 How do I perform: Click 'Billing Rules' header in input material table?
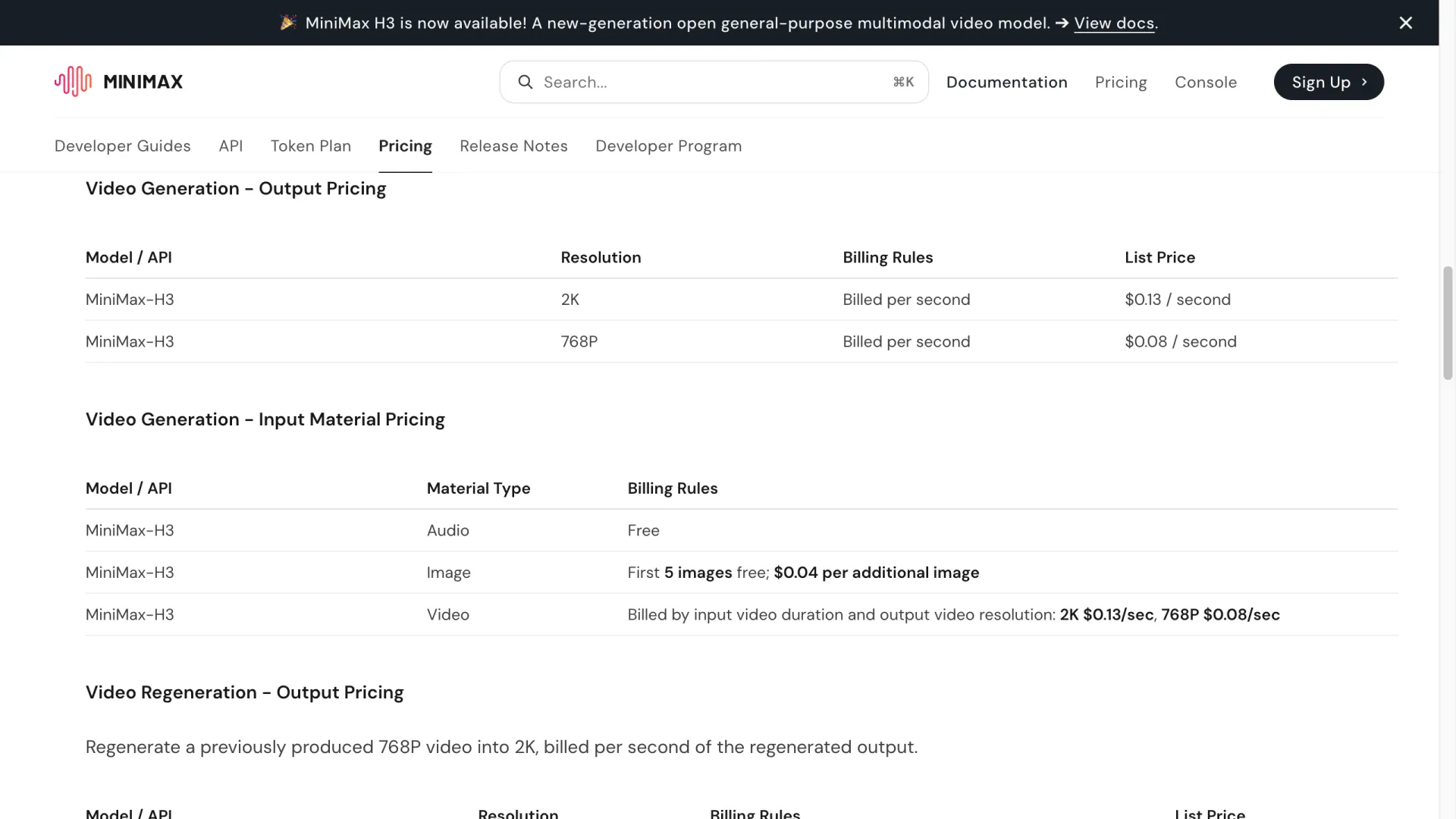point(673,488)
